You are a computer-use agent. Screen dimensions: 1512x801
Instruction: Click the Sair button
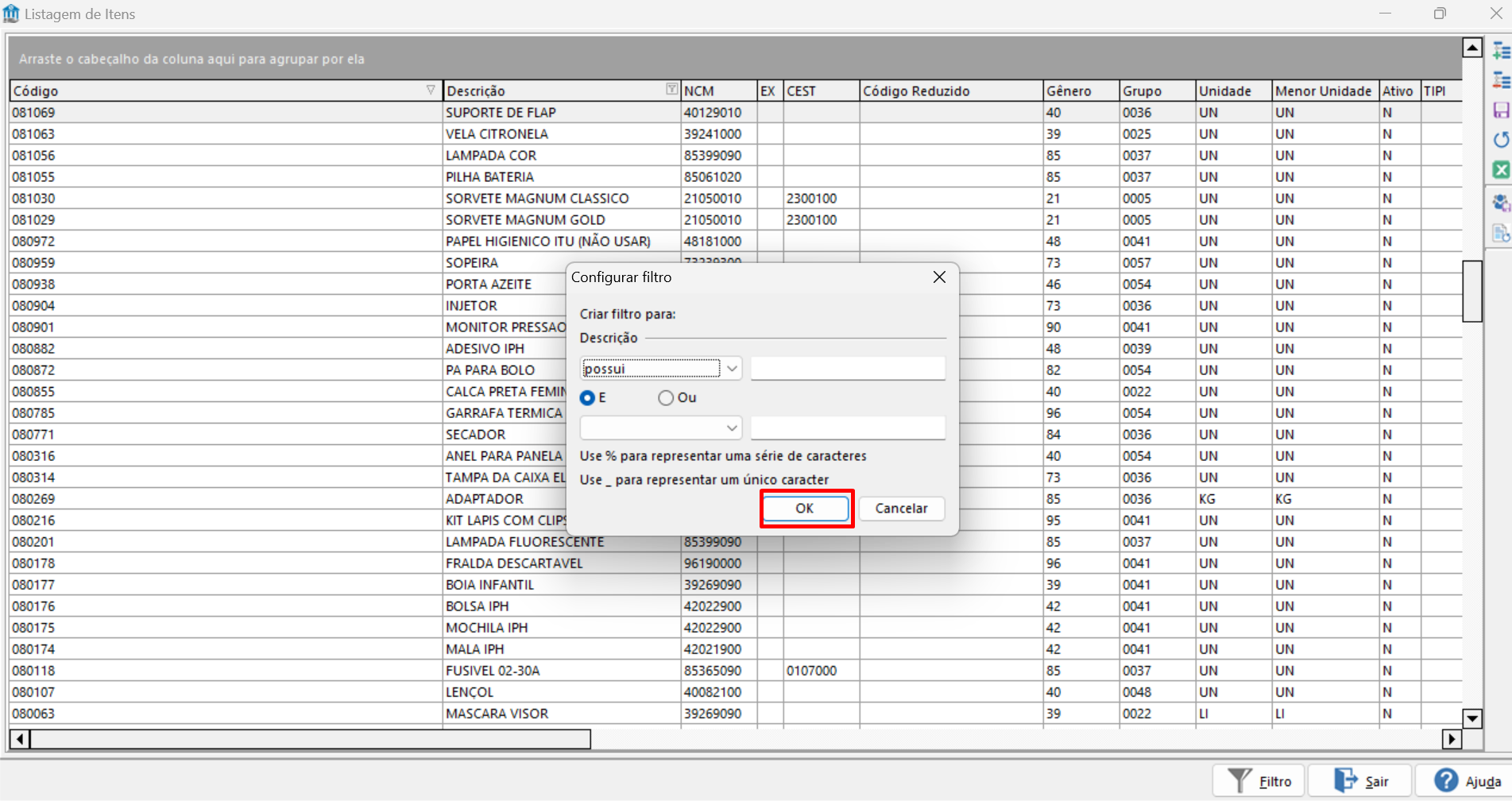tap(1359, 781)
